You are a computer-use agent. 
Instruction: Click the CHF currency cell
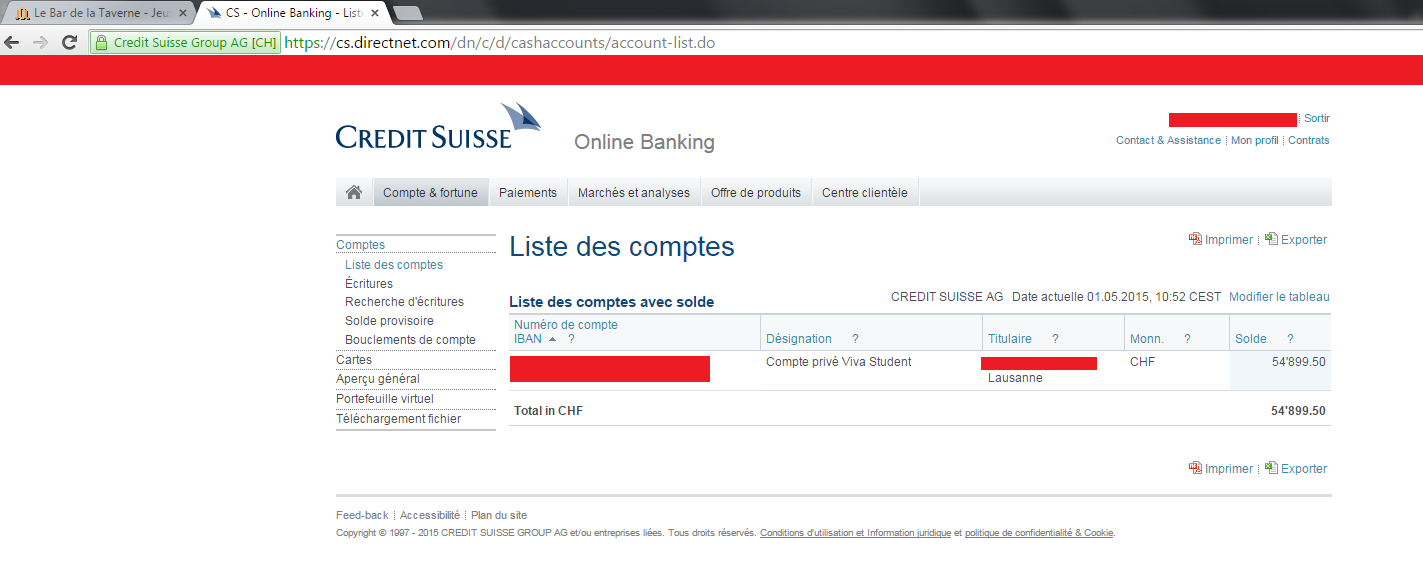[x=1142, y=362]
